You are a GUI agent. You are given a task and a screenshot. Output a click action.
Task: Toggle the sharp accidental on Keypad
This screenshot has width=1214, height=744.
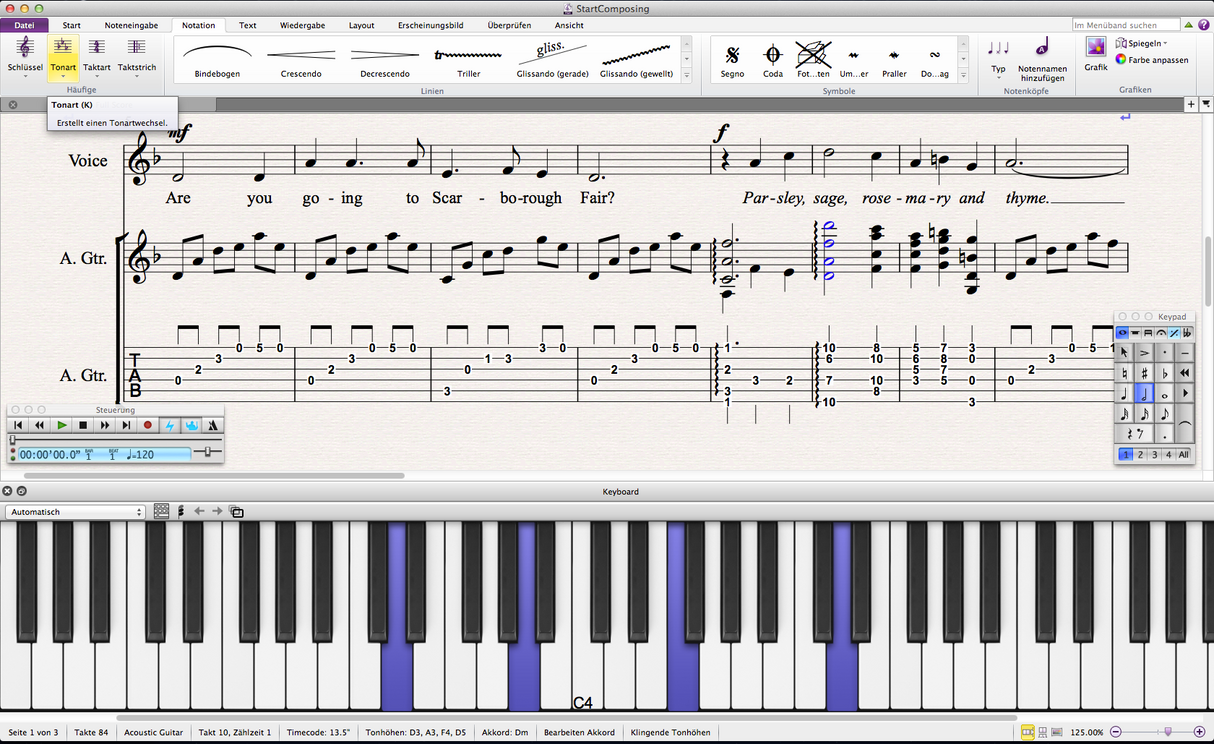[x=1144, y=373]
